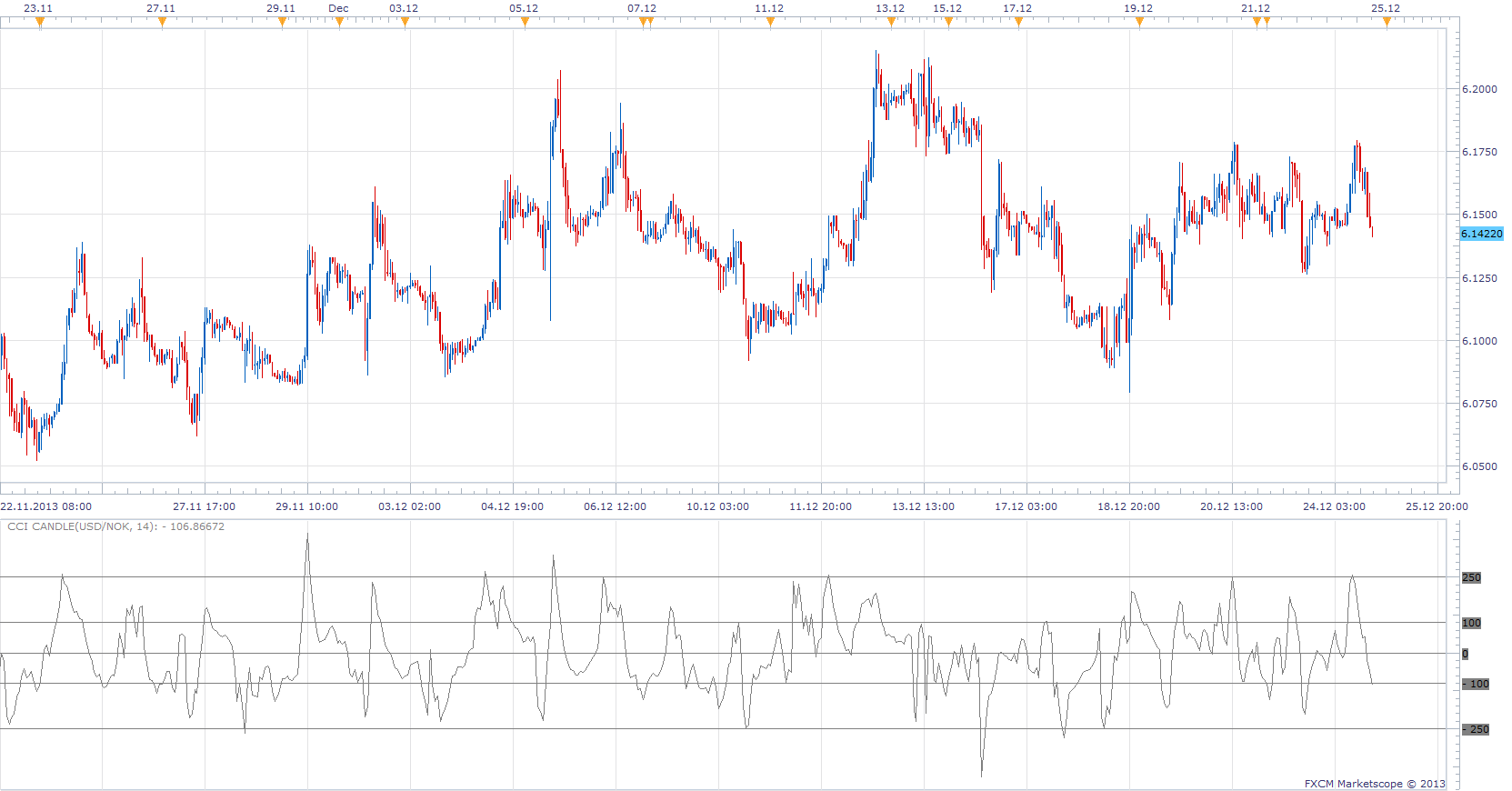Select the orange marker beneath 03.12
The height and width of the screenshot is (791, 1512).
pyautogui.click(x=405, y=22)
